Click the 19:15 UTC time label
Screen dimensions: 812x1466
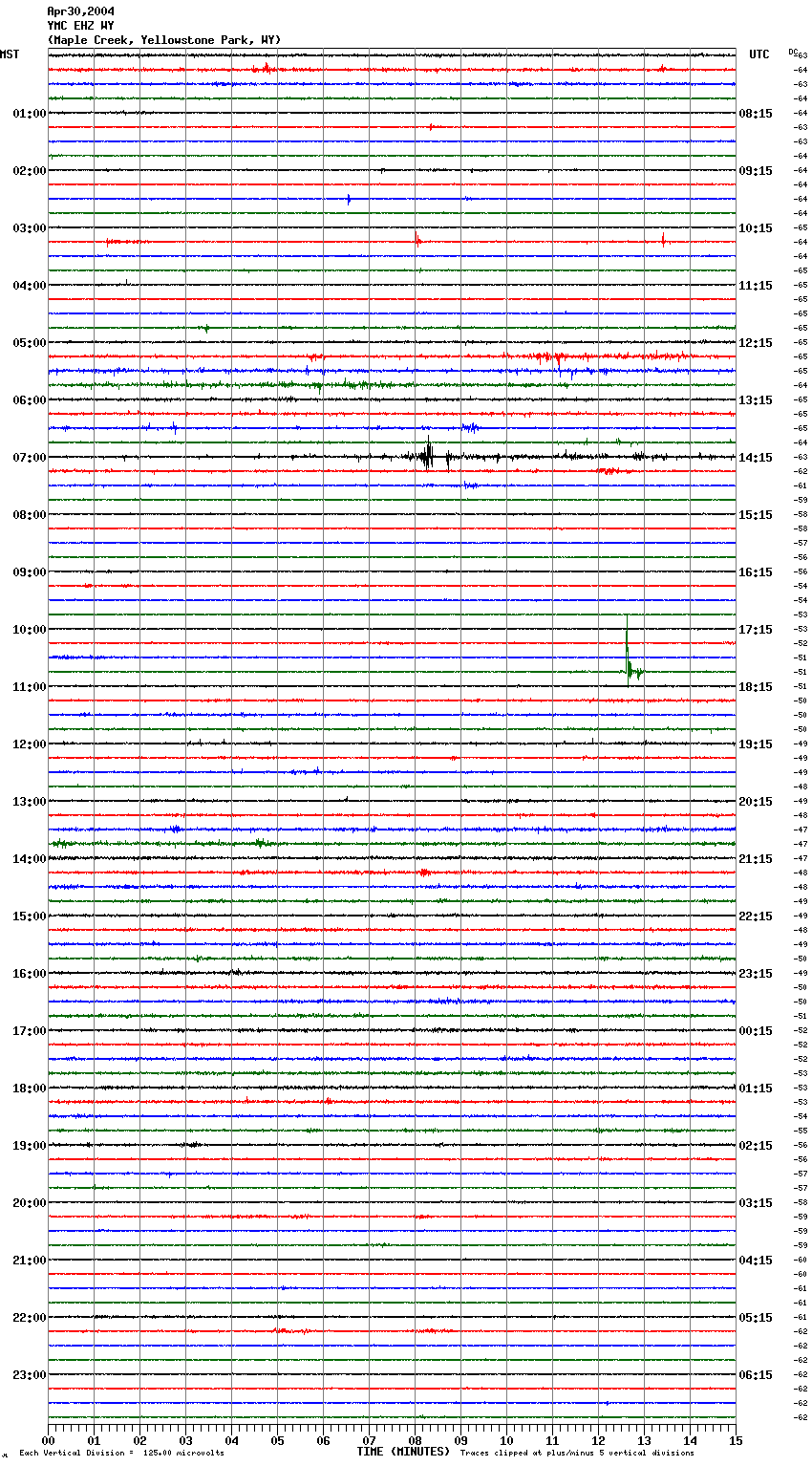(756, 744)
